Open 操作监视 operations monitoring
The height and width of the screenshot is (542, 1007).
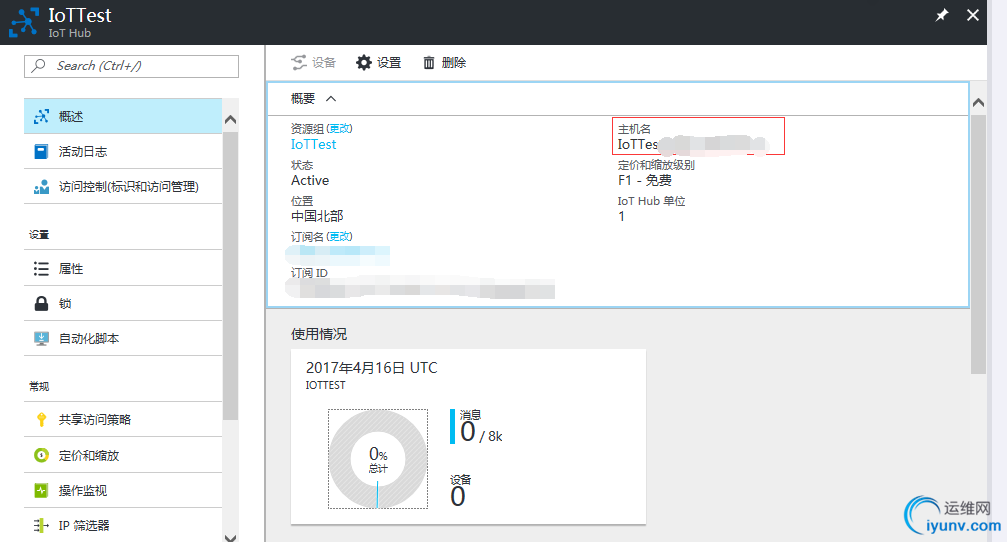pyautogui.click(x=123, y=491)
